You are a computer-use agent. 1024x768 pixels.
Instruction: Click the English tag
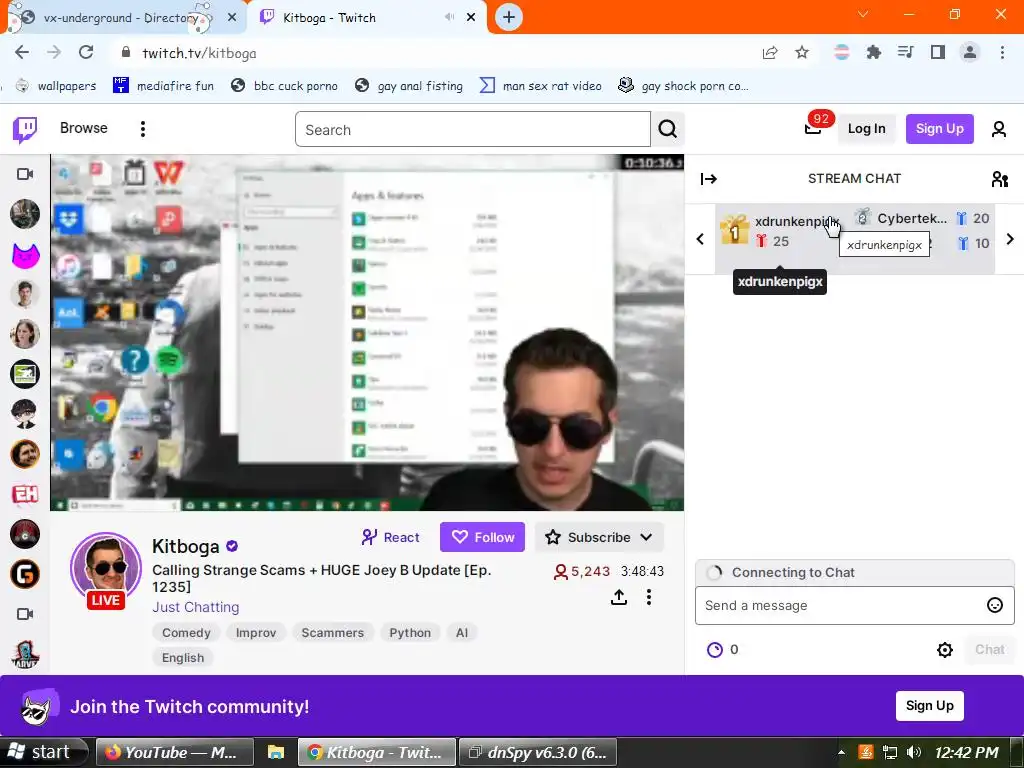point(183,658)
